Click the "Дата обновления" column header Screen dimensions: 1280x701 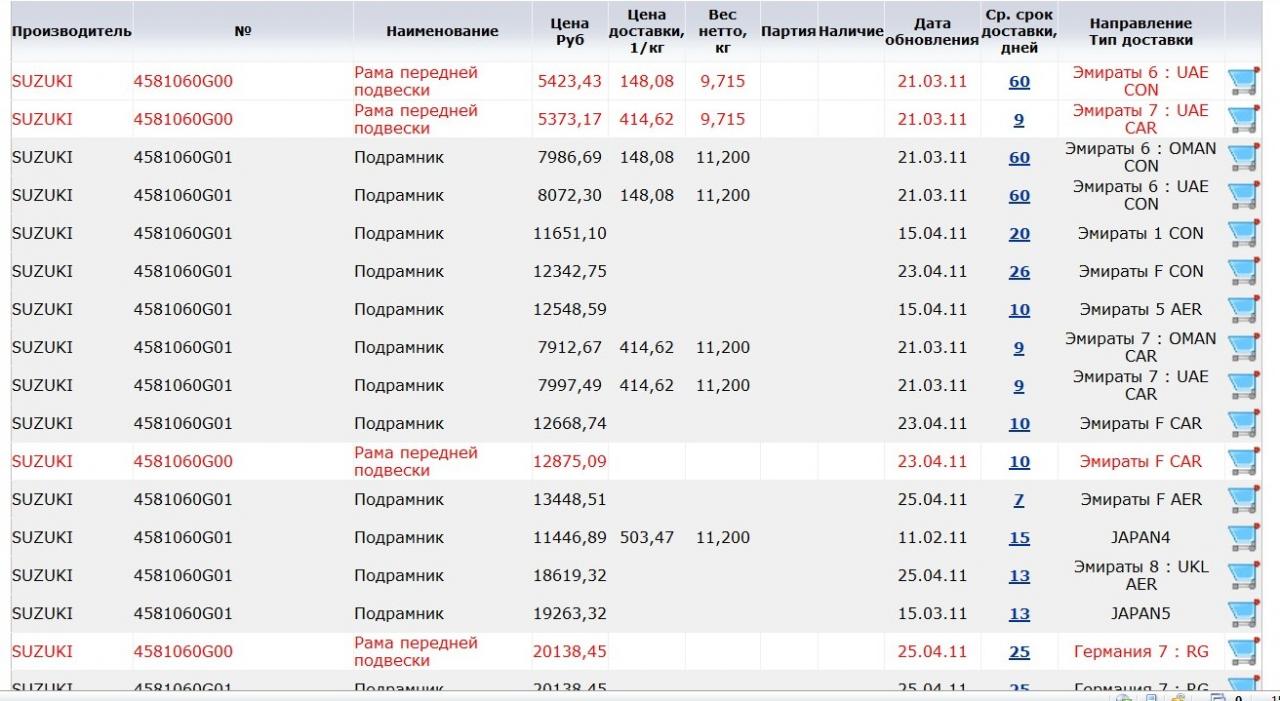tap(931, 31)
